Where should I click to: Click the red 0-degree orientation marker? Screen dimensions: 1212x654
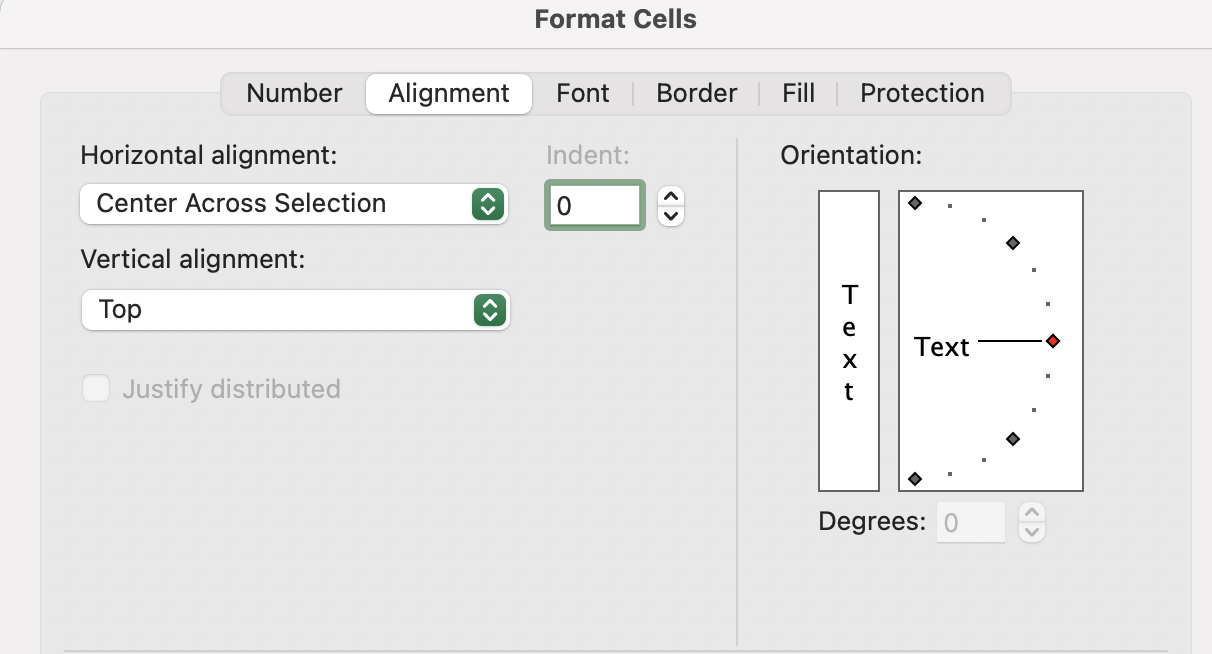1053,341
